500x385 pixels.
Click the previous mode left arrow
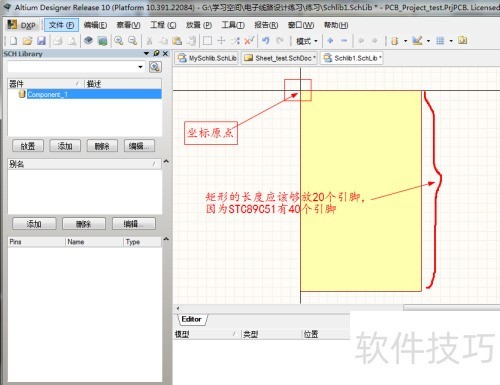(361, 41)
